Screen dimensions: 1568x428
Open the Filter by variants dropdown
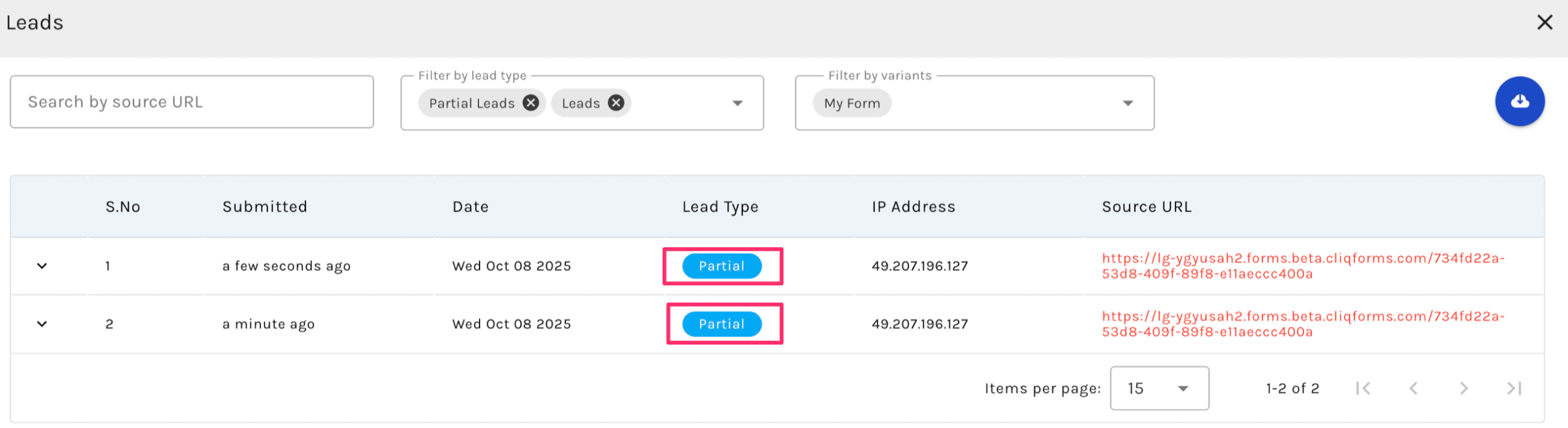coord(1127,103)
